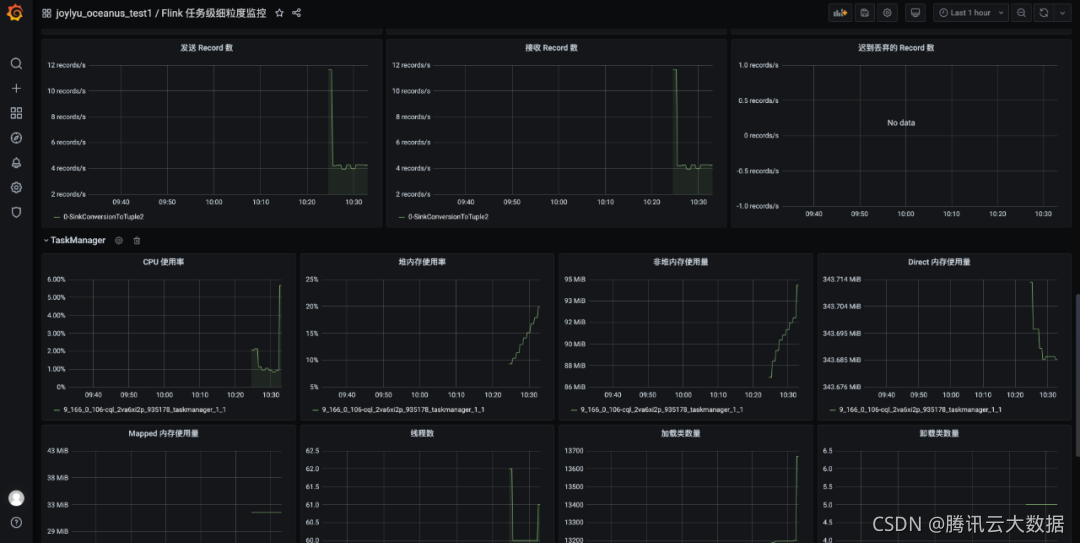Open dashboard settings gear in top bar
The width and height of the screenshot is (1080, 543).
click(x=887, y=12)
